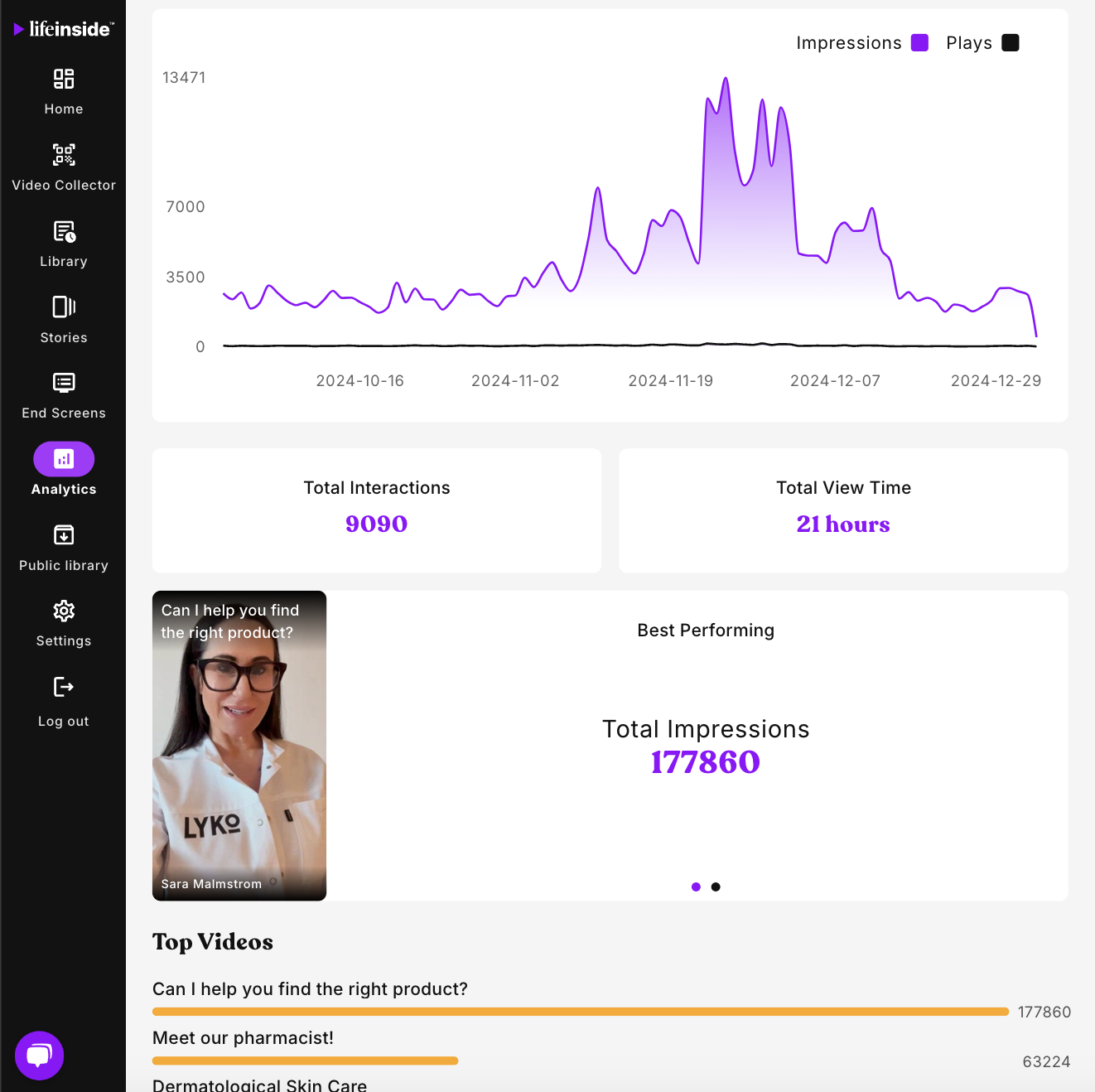Click the Settings label in sidebar
This screenshot has height=1092, width=1095.
click(64, 641)
